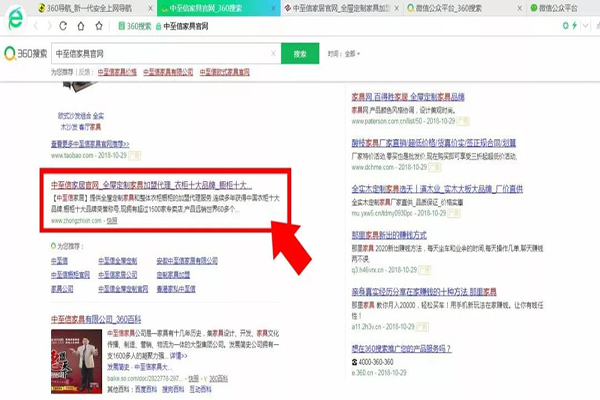Click the suggested search 中至信家具价格
The image size is (600, 400).
coord(117,72)
